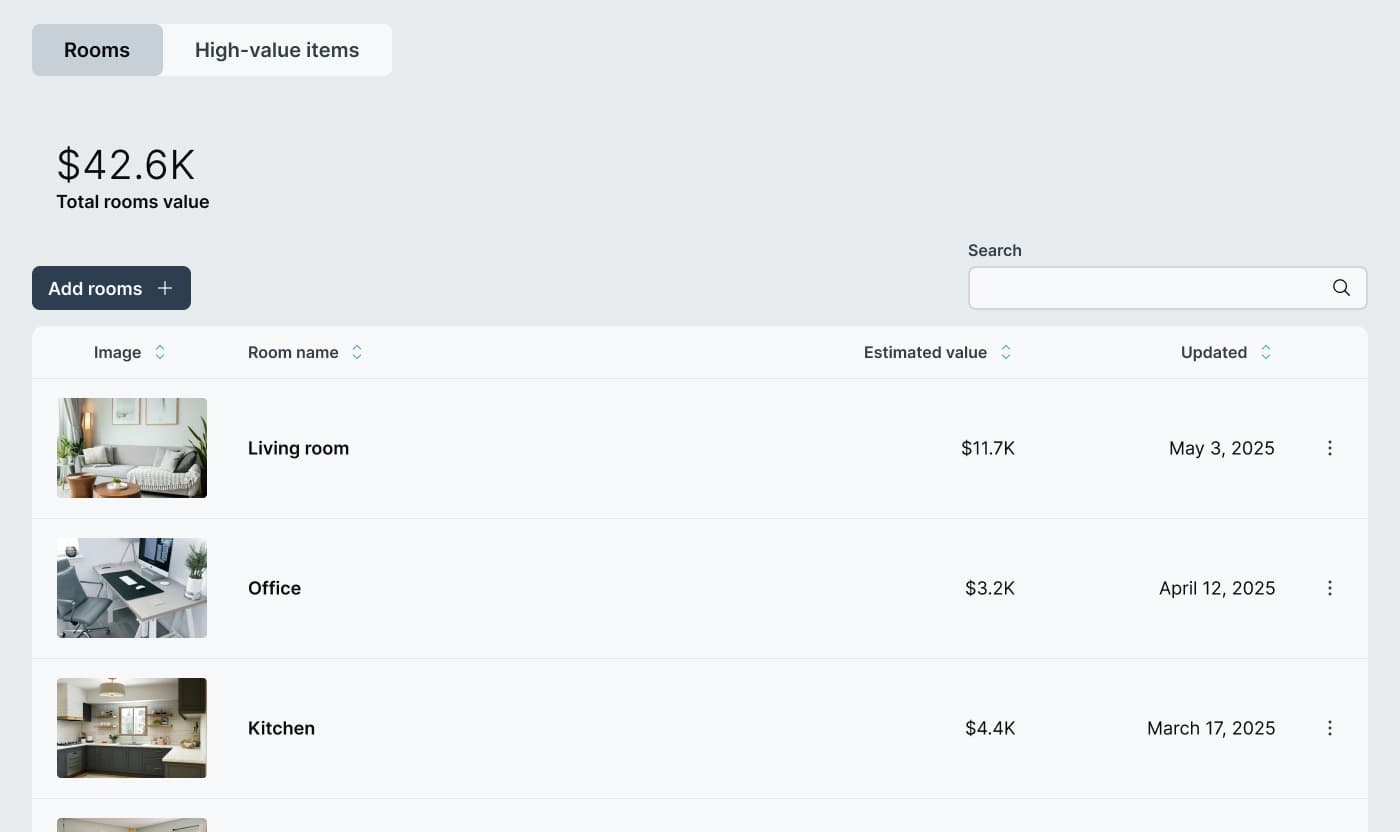The height and width of the screenshot is (832, 1400).
Task: Click the $42.6K total value figure
Action: pos(126,165)
